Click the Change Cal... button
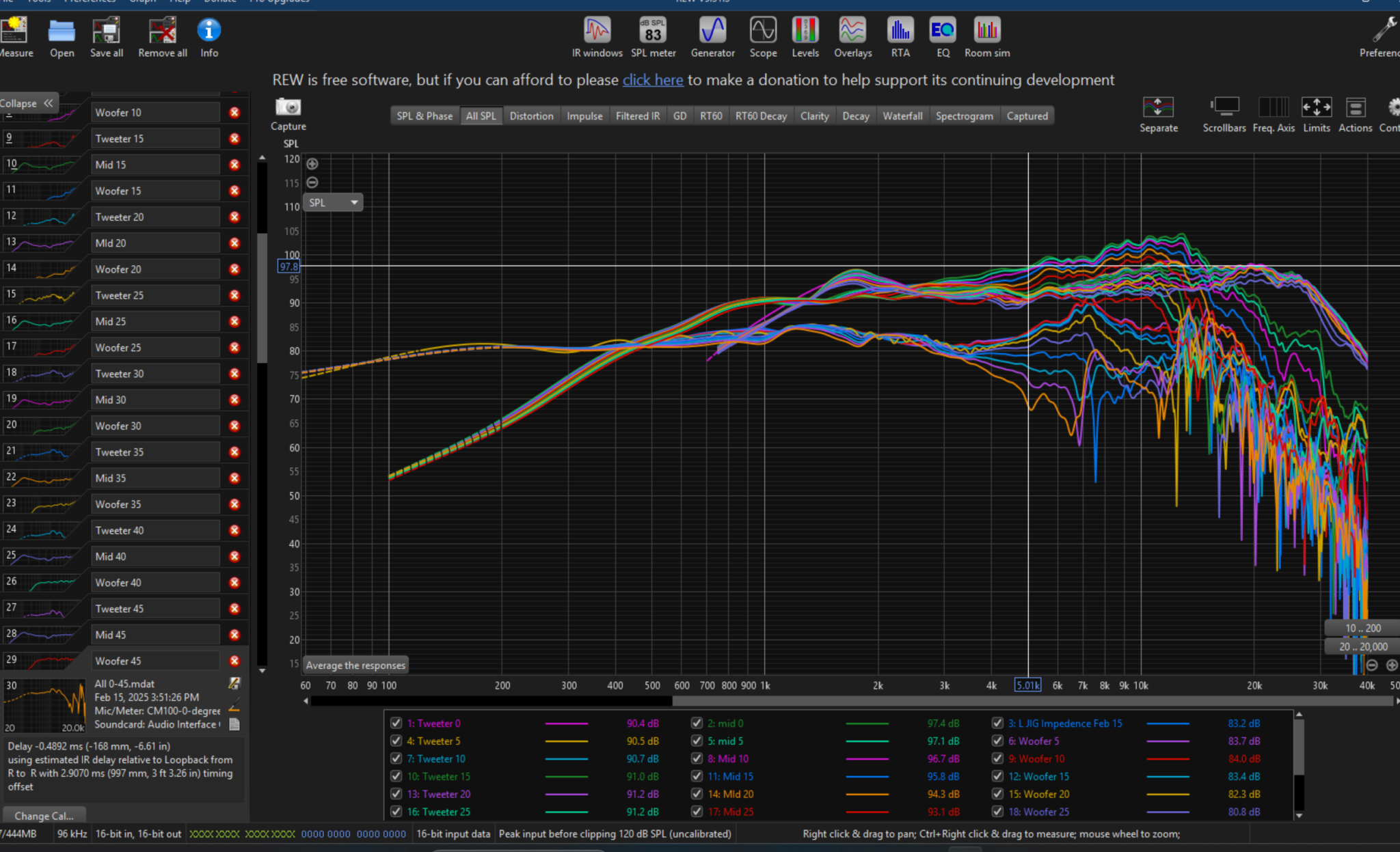 pos(44,816)
